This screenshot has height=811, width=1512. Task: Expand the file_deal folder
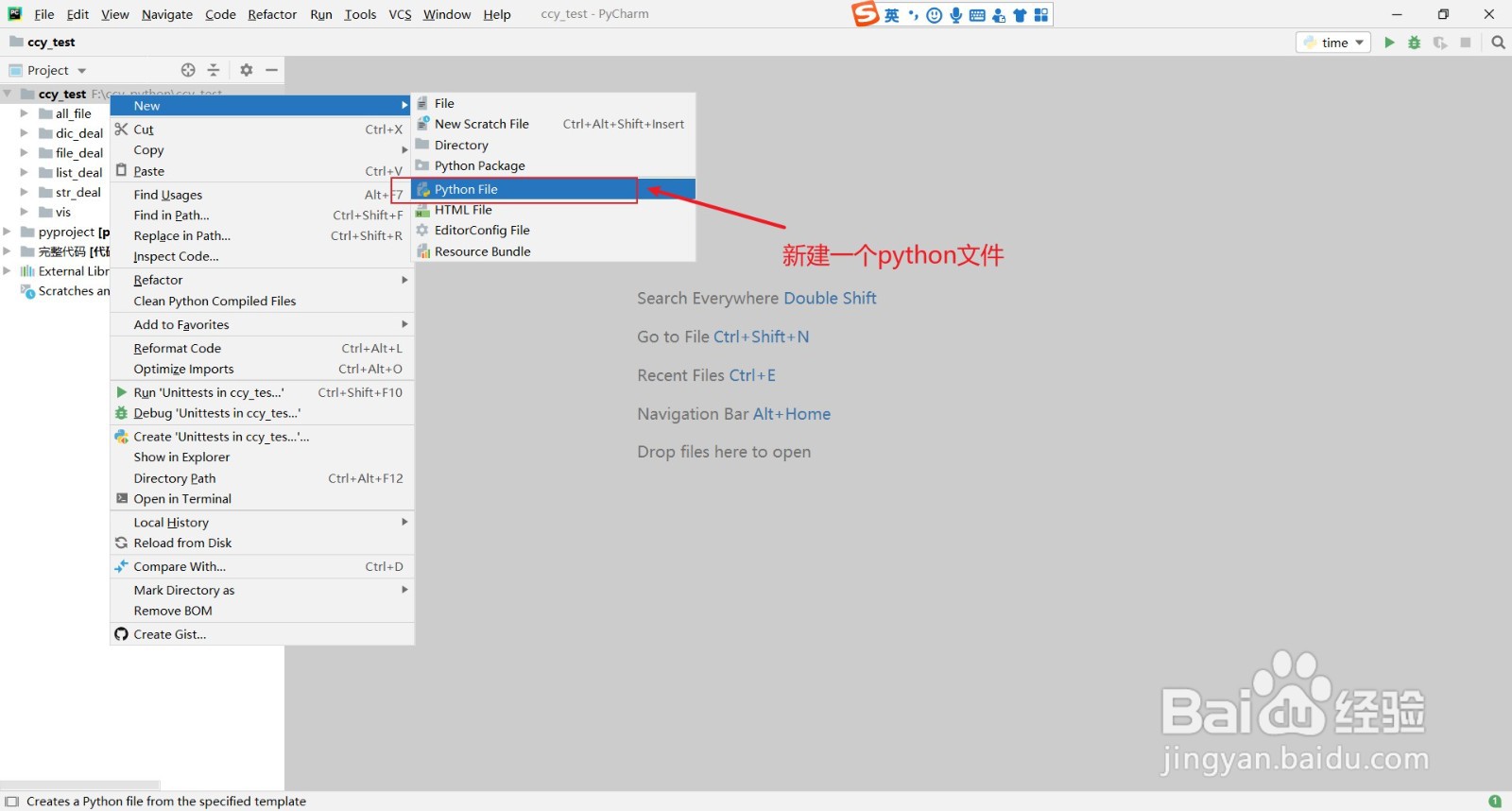[x=25, y=153]
